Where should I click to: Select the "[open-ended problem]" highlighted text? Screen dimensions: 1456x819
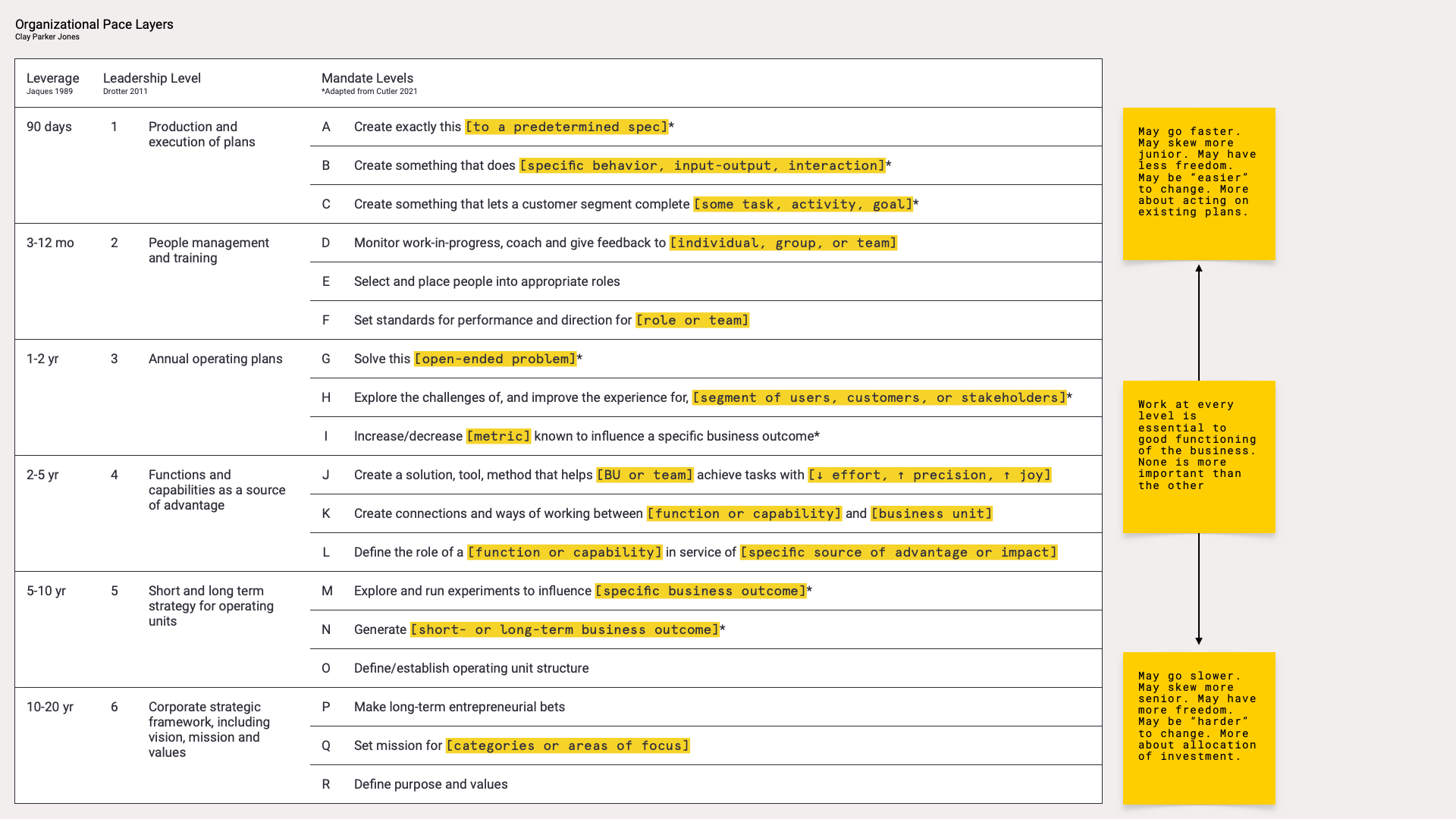(495, 359)
